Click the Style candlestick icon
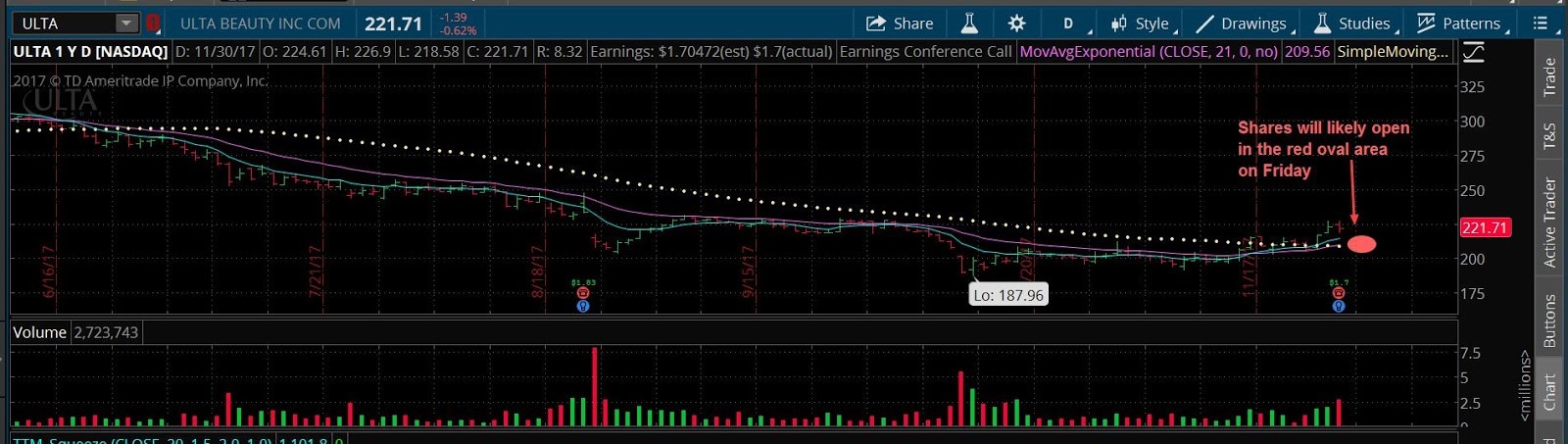 (1118, 24)
